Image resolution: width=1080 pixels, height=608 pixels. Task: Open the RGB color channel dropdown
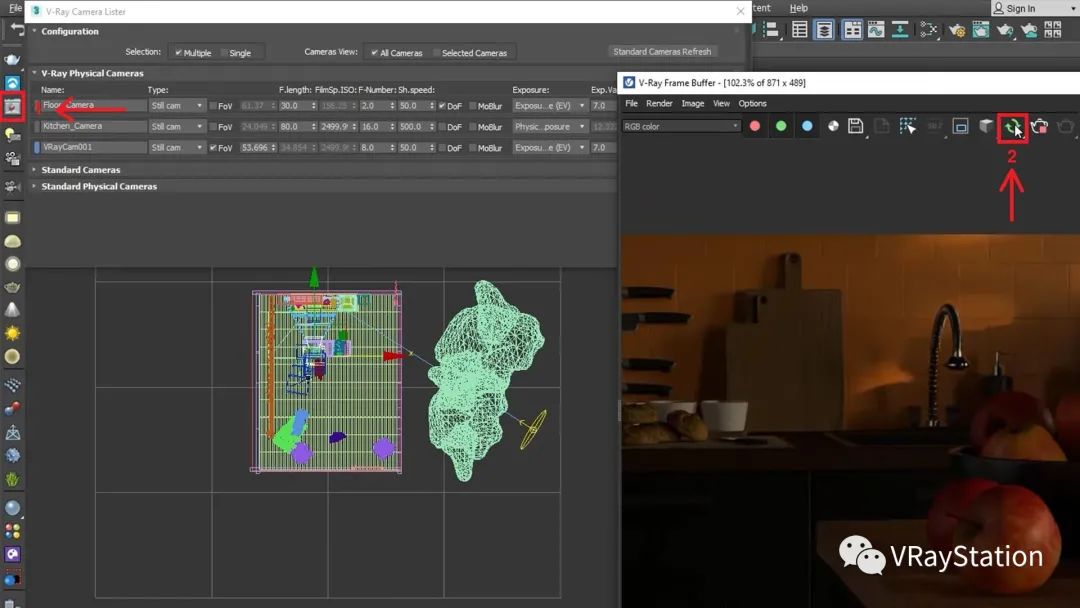[681, 126]
